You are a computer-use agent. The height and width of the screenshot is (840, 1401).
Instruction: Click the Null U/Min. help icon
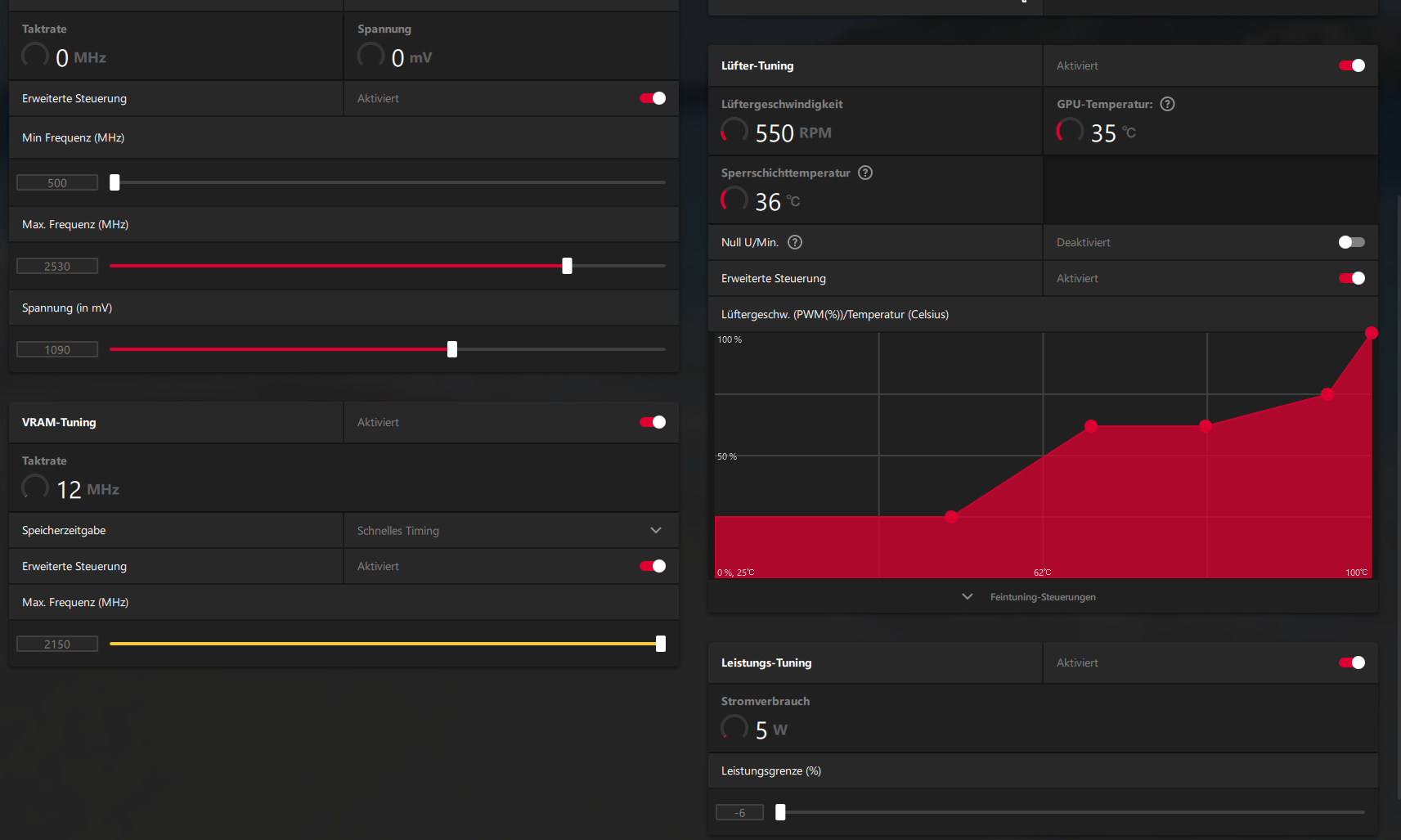point(795,242)
